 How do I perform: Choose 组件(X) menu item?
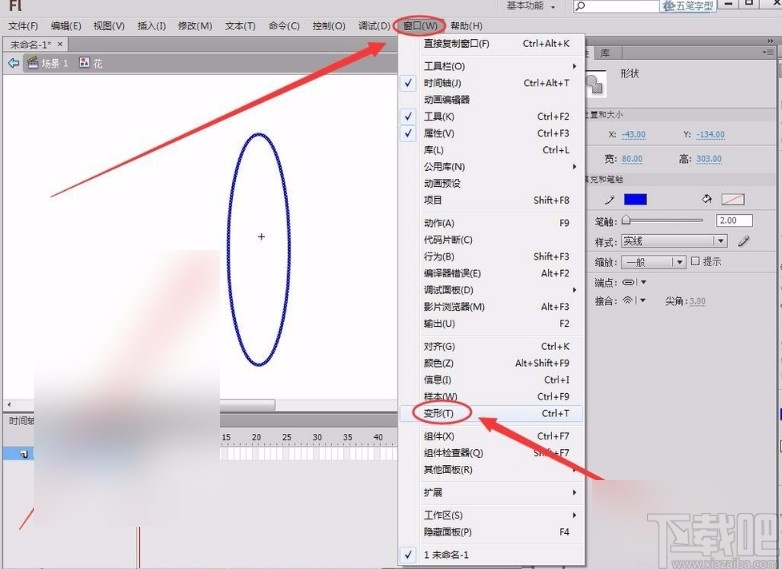[x=491, y=436]
